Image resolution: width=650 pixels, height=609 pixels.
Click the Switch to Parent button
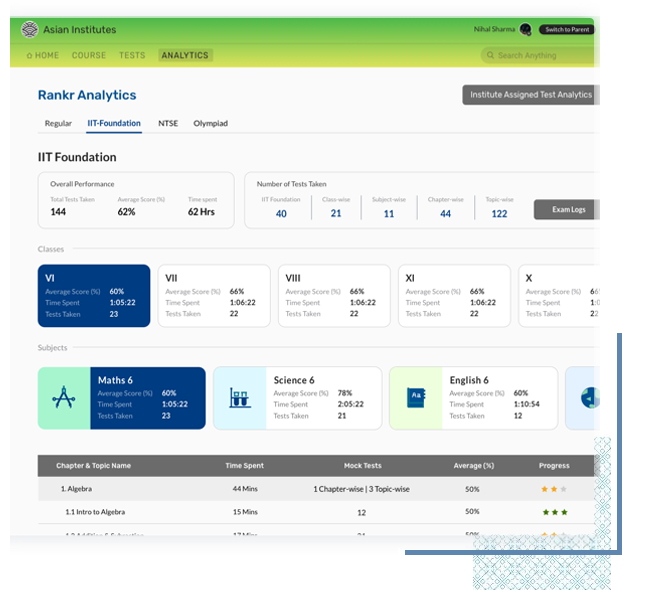[x=567, y=29]
